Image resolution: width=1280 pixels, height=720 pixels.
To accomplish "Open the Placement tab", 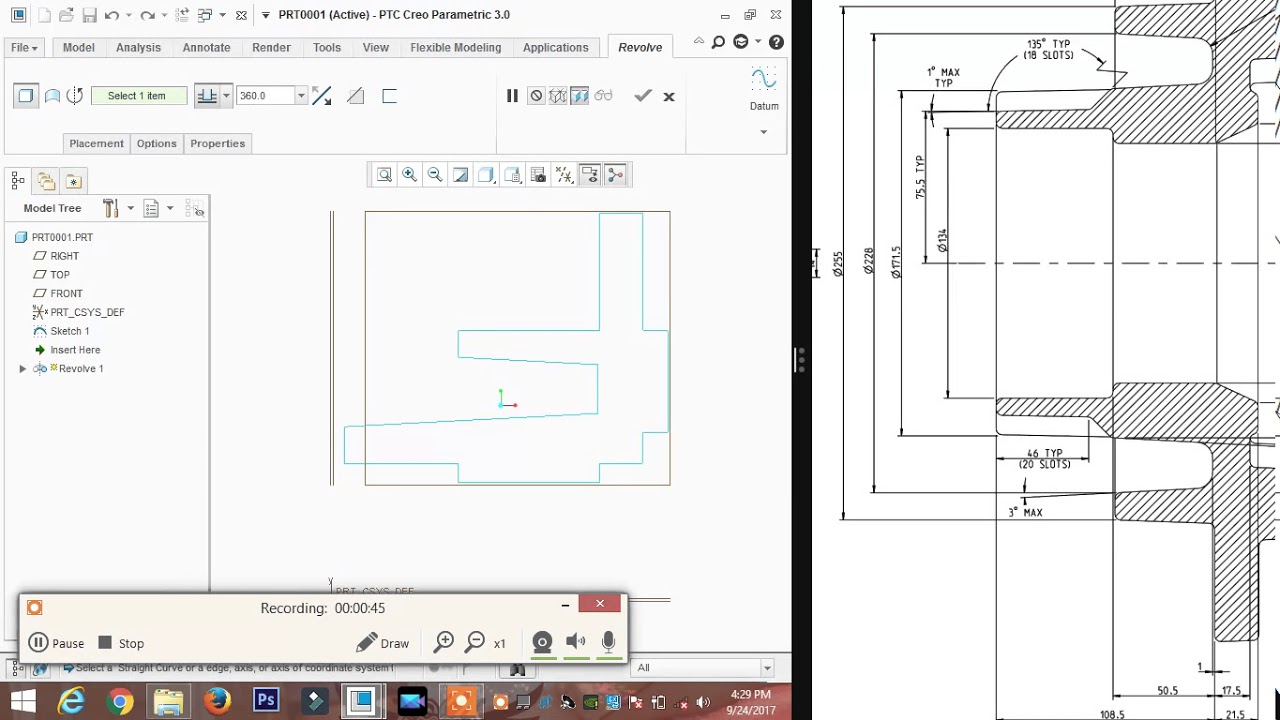I will coord(96,143).
